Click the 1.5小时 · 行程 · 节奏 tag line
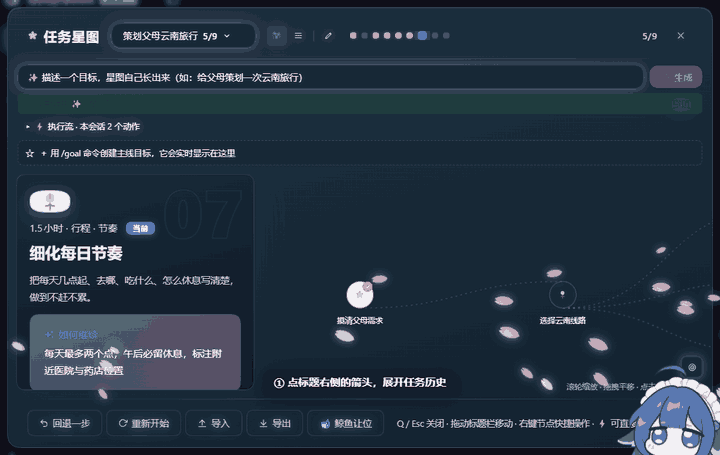 (73, 228)
